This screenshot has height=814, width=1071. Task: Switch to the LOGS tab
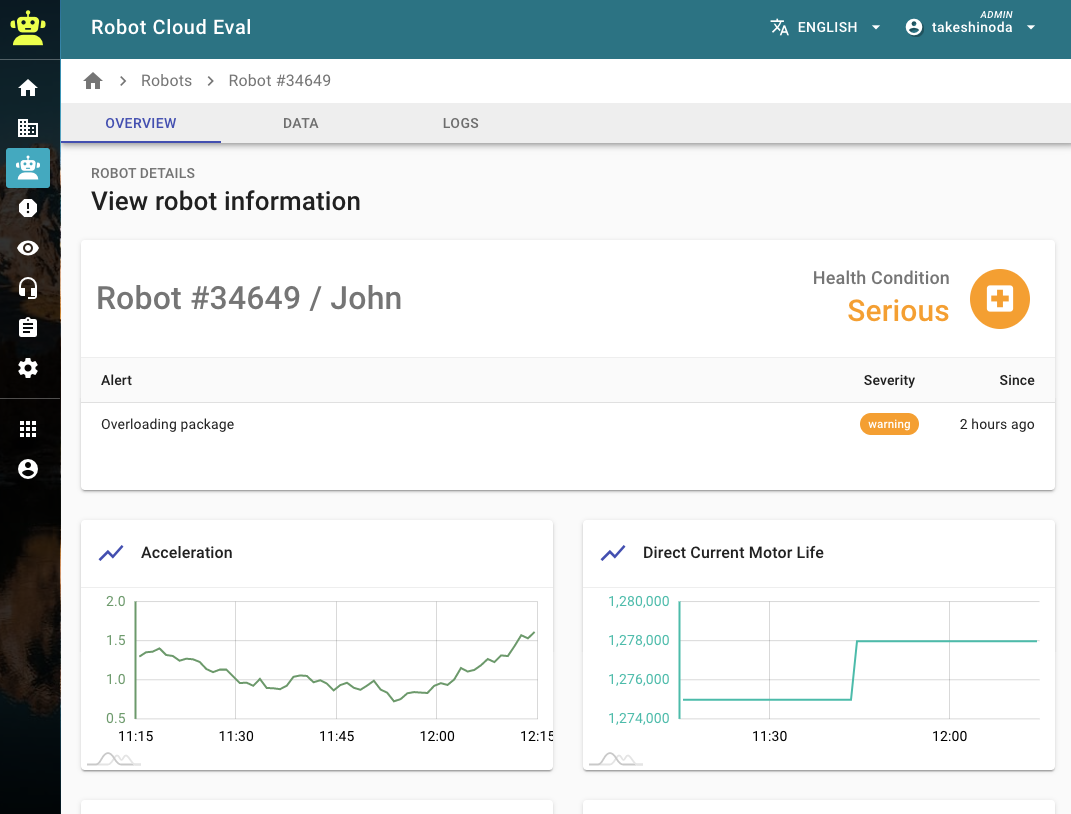[x=460, y=123]
